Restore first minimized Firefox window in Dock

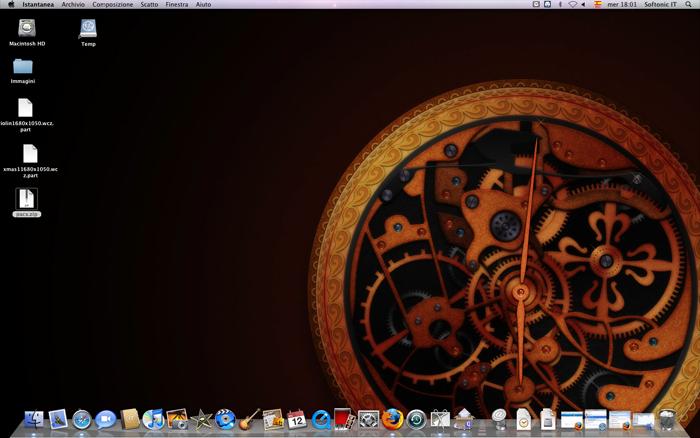[572, 421]
